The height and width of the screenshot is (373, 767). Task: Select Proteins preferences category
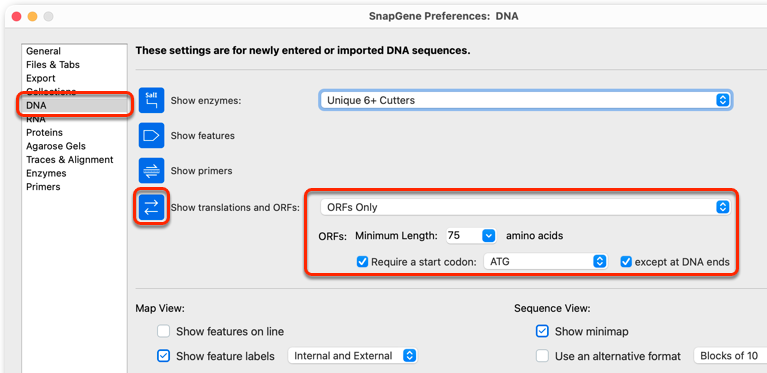pyautogui.click(x=74, y=132)
